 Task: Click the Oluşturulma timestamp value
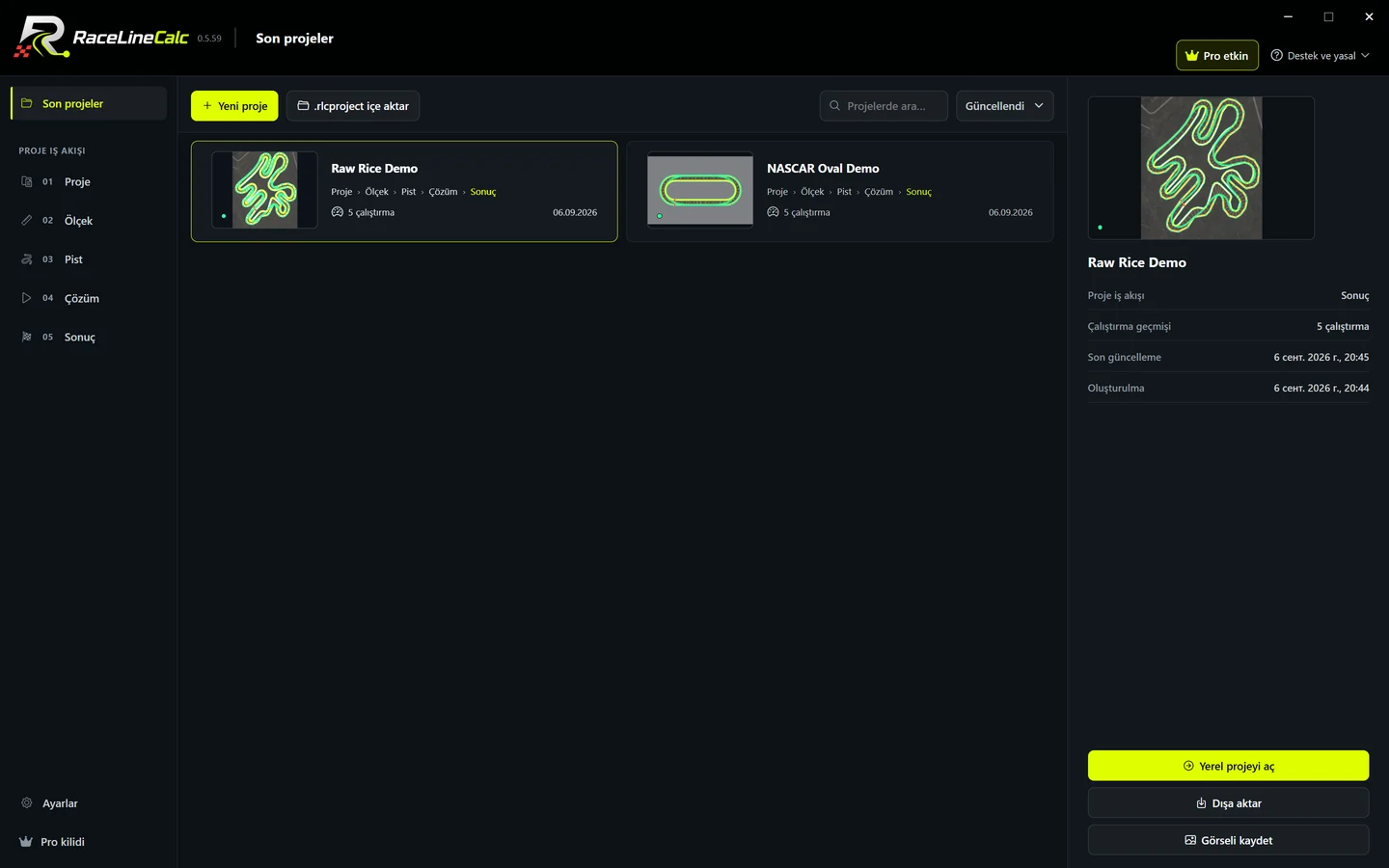click(1321, 388)
